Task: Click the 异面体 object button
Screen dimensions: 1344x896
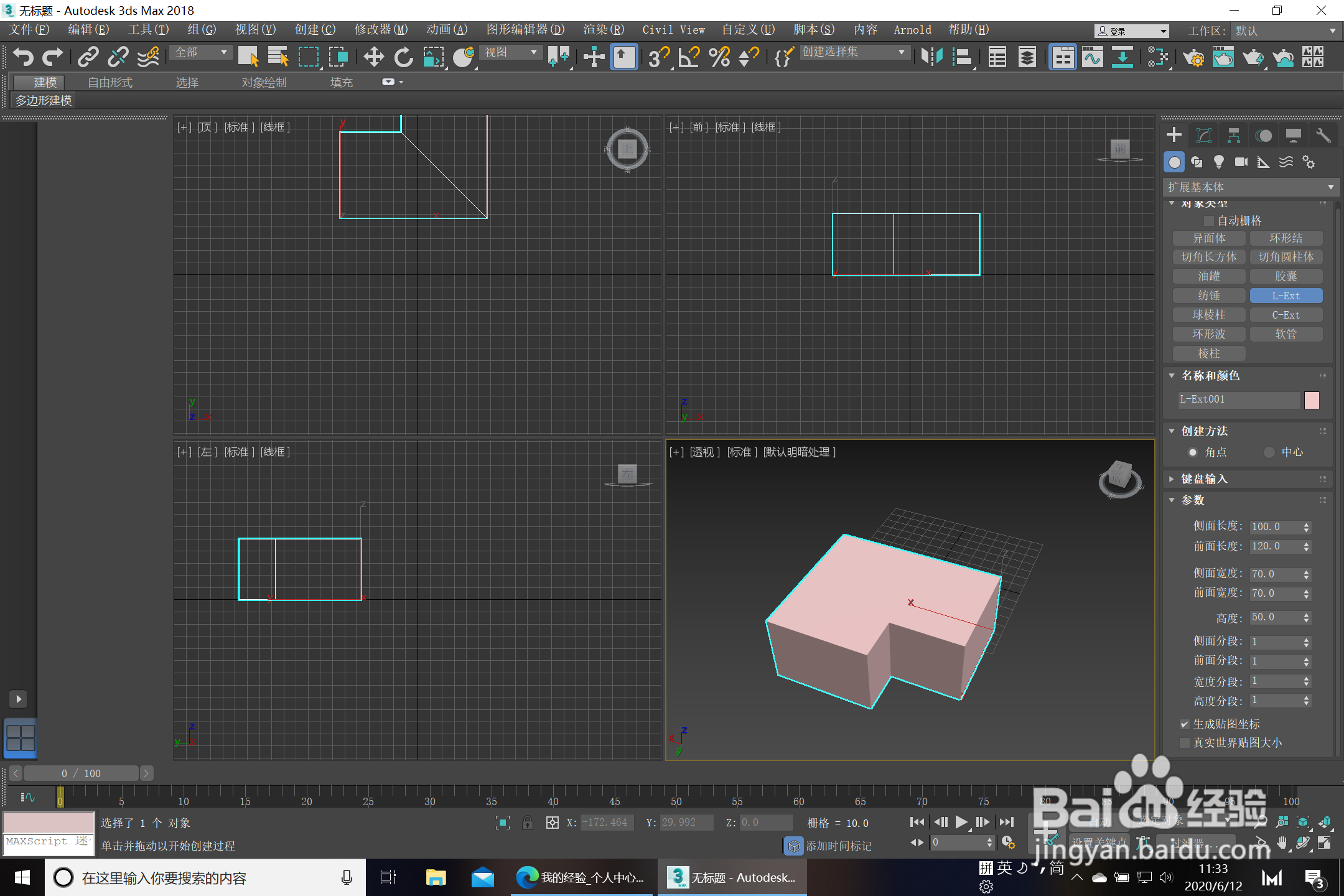Action: [1209, 238]
